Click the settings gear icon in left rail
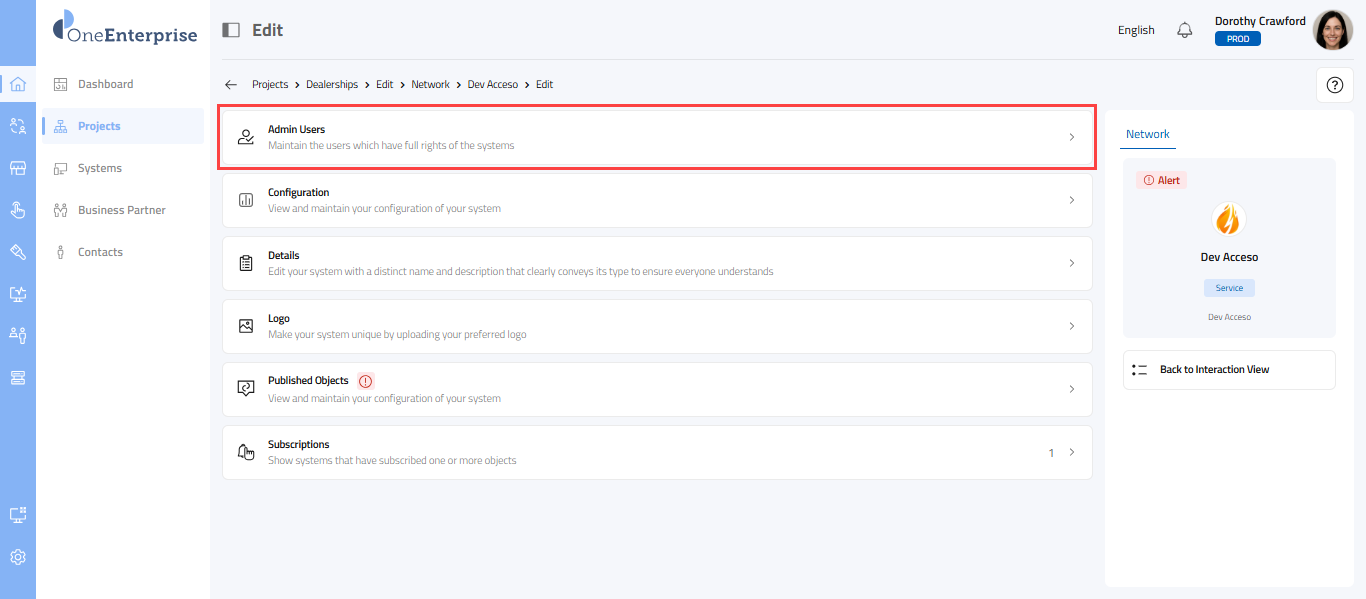The image size is (1366, 599). click(x=17, y=557)
